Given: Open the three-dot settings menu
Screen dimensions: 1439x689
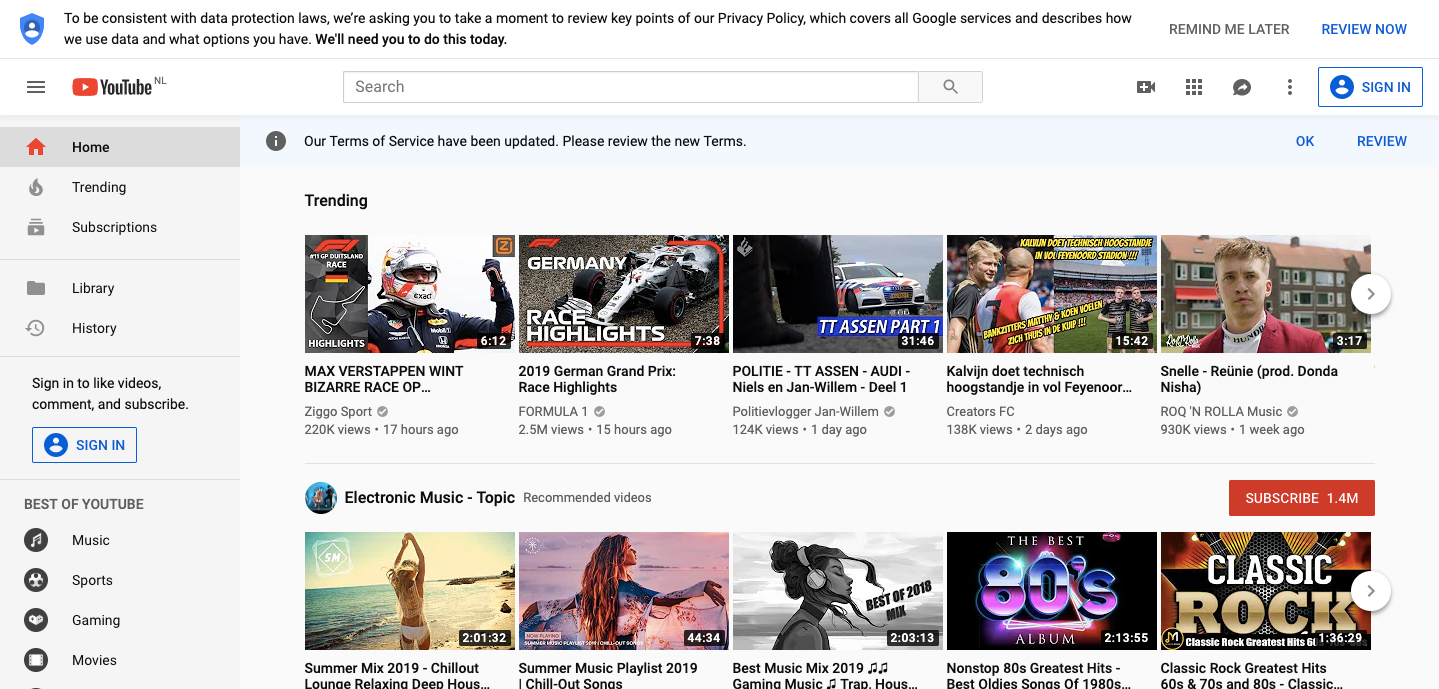Looking at the screenshot, I should (x=1290, y=87).
